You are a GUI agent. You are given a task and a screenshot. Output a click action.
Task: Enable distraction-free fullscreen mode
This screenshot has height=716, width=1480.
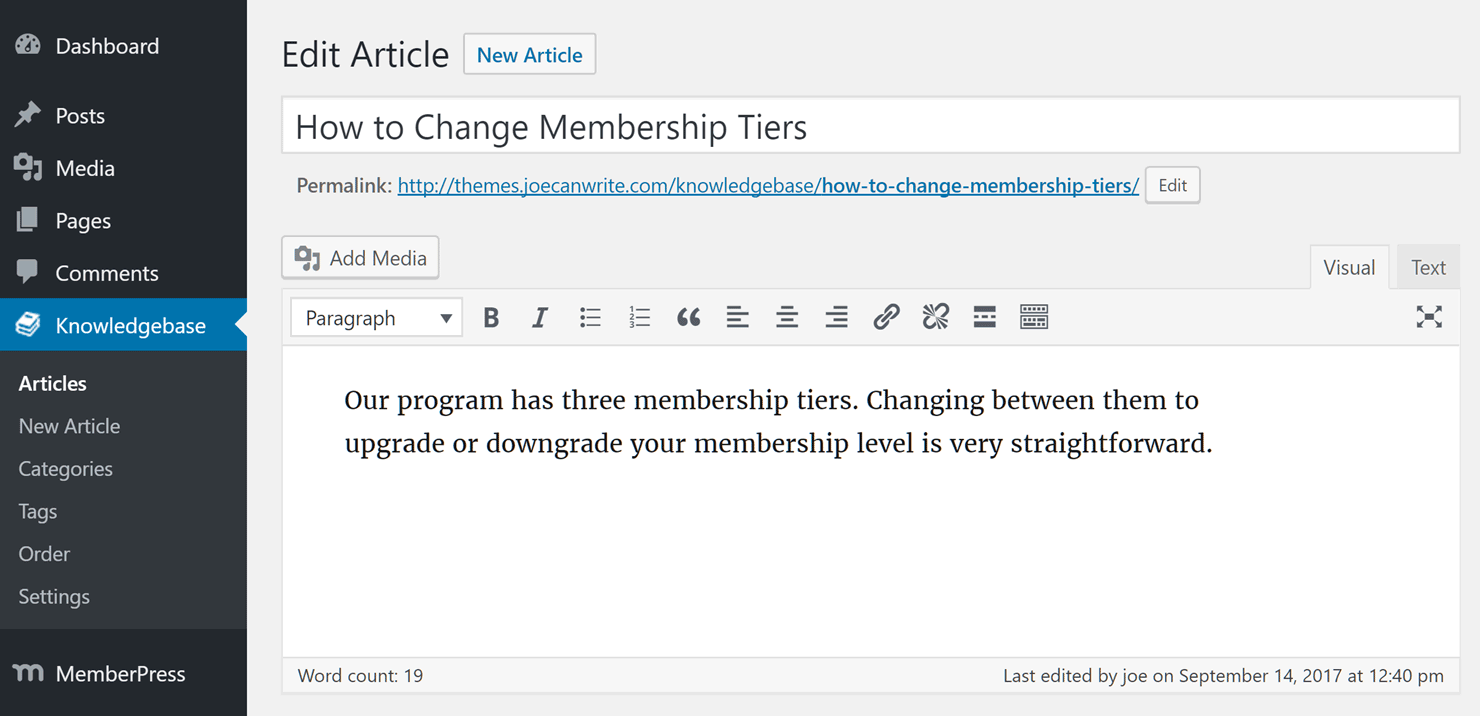click(1429, 317)
